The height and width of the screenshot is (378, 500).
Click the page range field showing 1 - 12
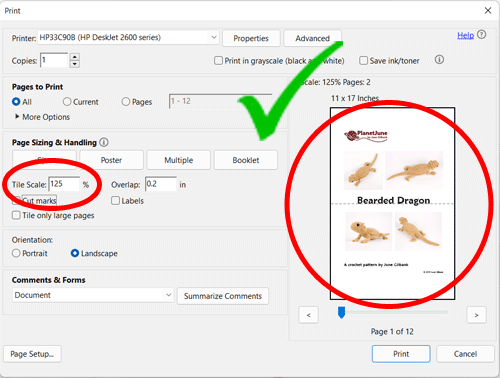tap(220, 101)
